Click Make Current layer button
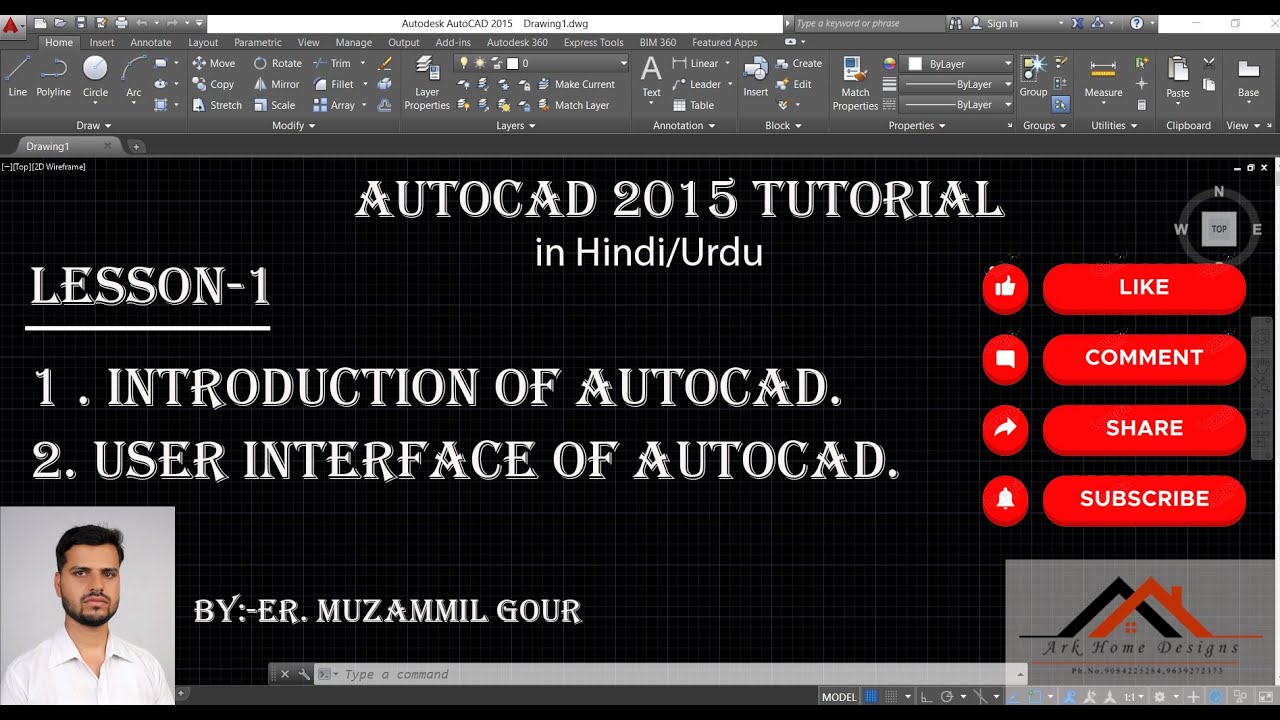1280x720 pixels. (576, 84)
